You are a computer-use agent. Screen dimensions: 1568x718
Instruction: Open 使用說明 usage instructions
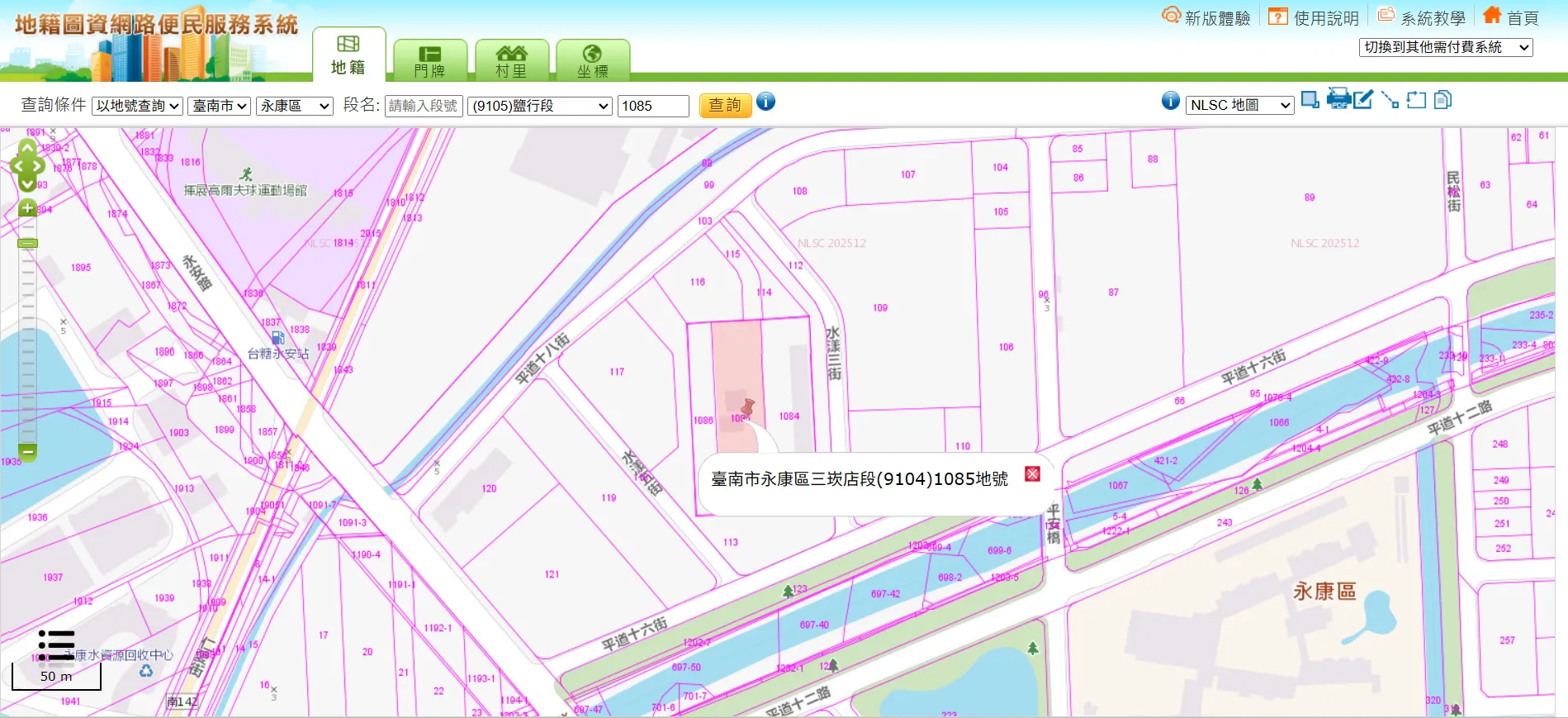point(1326,18)
